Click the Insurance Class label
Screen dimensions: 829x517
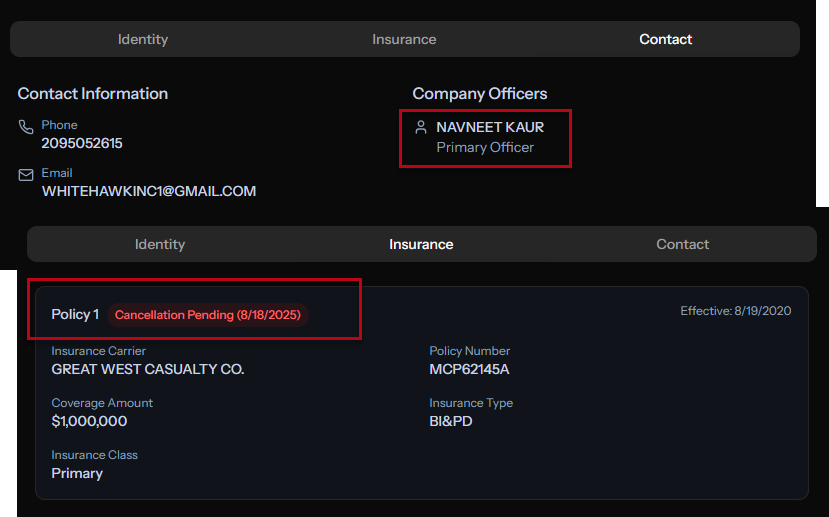tap(95, 455)
